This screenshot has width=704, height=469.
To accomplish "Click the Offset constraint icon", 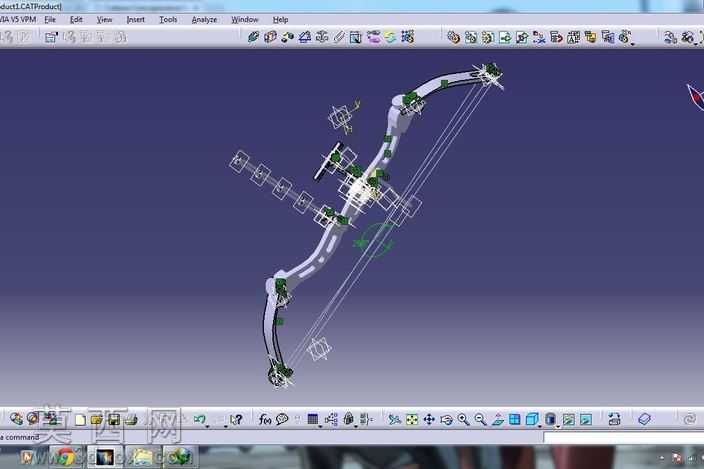I will (287, 37).
